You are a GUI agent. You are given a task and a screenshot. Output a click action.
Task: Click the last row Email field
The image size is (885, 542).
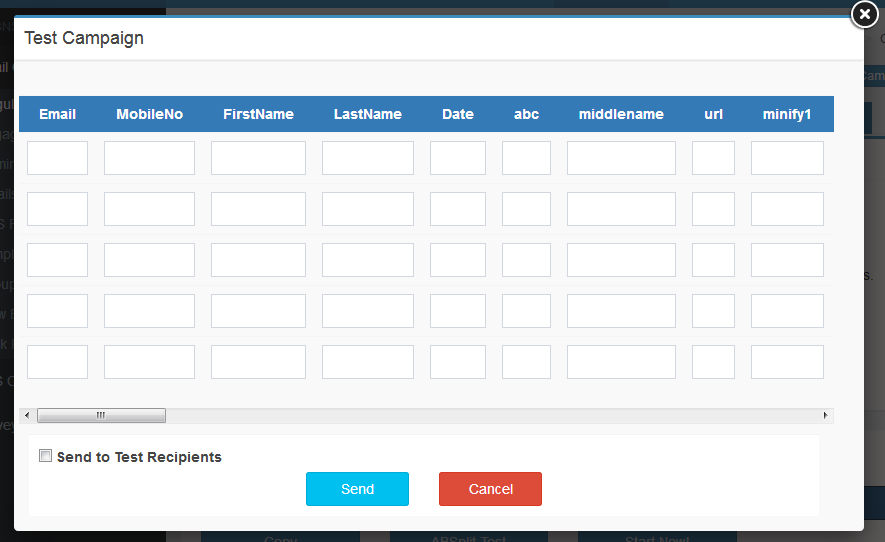pyautogui.click(x=57, y=362)
